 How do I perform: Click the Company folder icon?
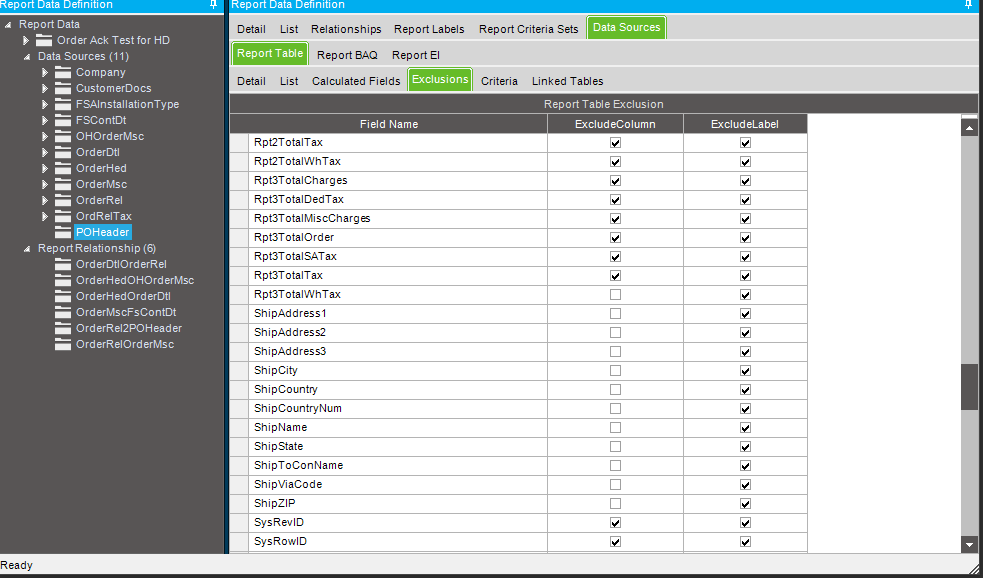coord(63,72)
